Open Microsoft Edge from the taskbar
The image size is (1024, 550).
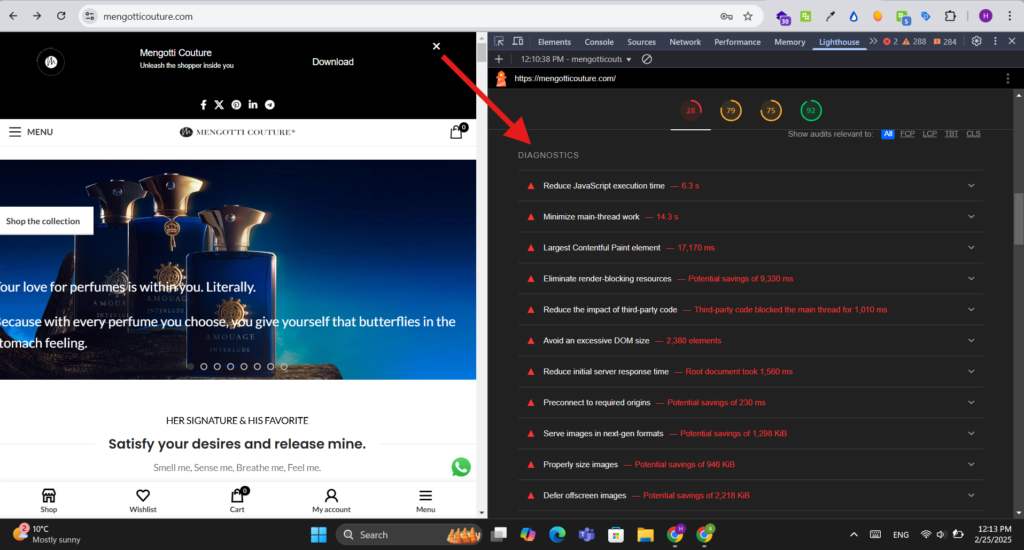[557, 535]
